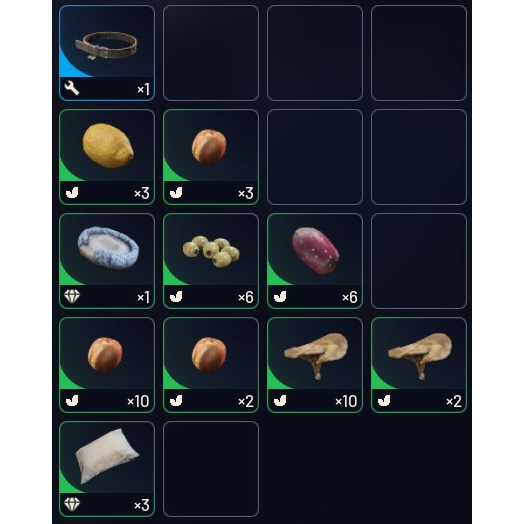Screen dimensions: 524x524
Task: Click the food icon under the lemon
Action: point(72,192)
